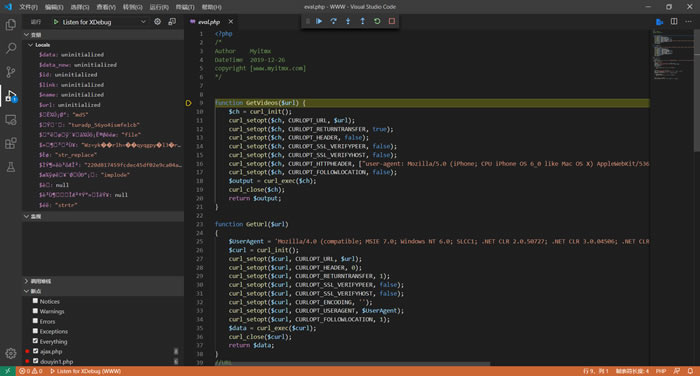This screenshot has width=700, height=376.
Task: Open the Help (H) menu
Action: [212, 7]
